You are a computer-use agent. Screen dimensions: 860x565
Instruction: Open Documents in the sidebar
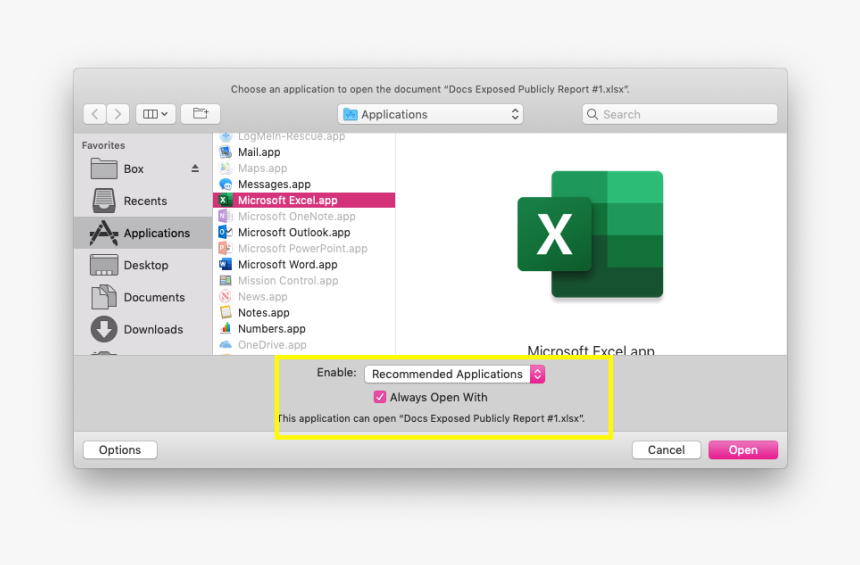[143, 297]
